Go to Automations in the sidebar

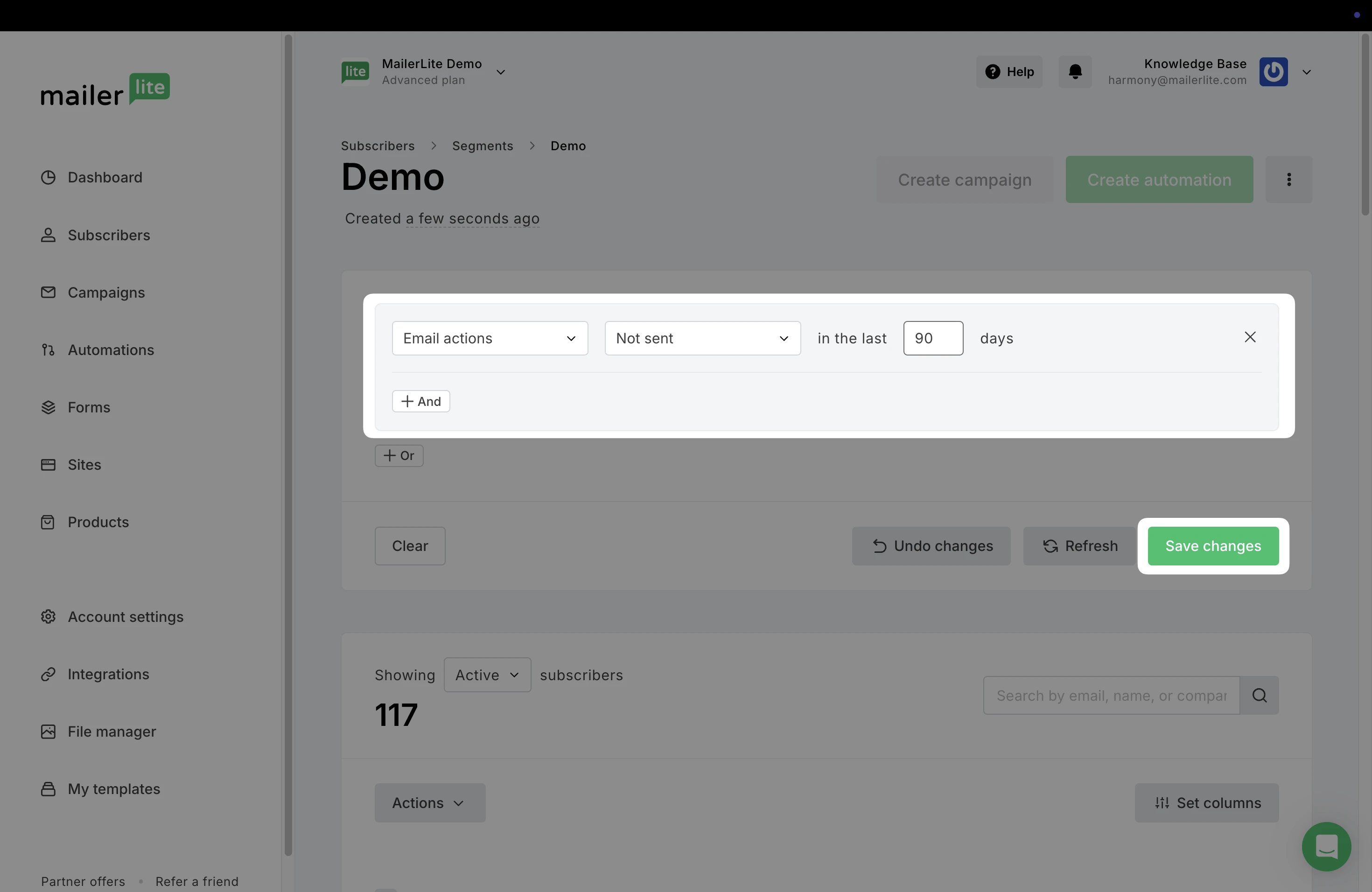[x=111, y=350]
